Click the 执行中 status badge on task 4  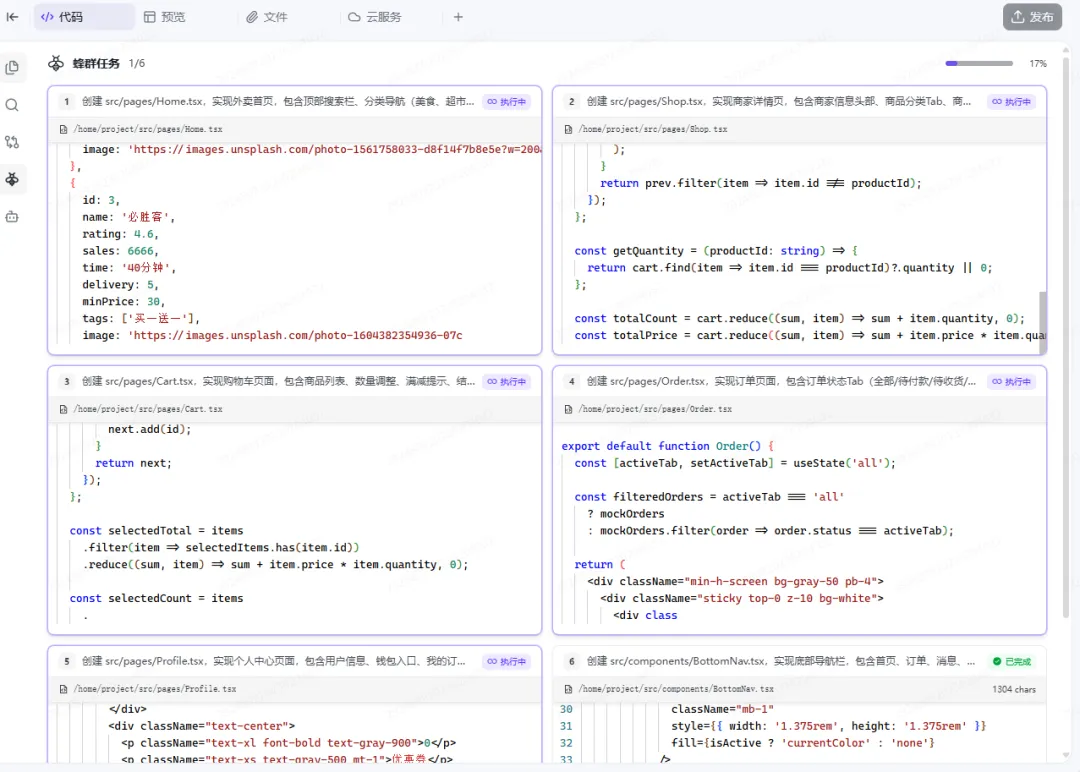1011,381
